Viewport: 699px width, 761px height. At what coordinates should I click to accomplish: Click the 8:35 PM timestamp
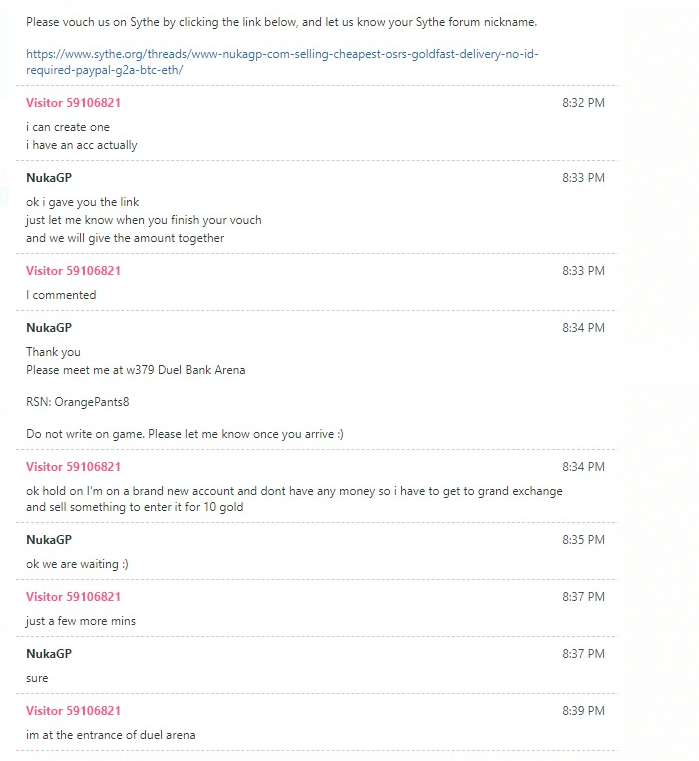click(x=583, y=540)
